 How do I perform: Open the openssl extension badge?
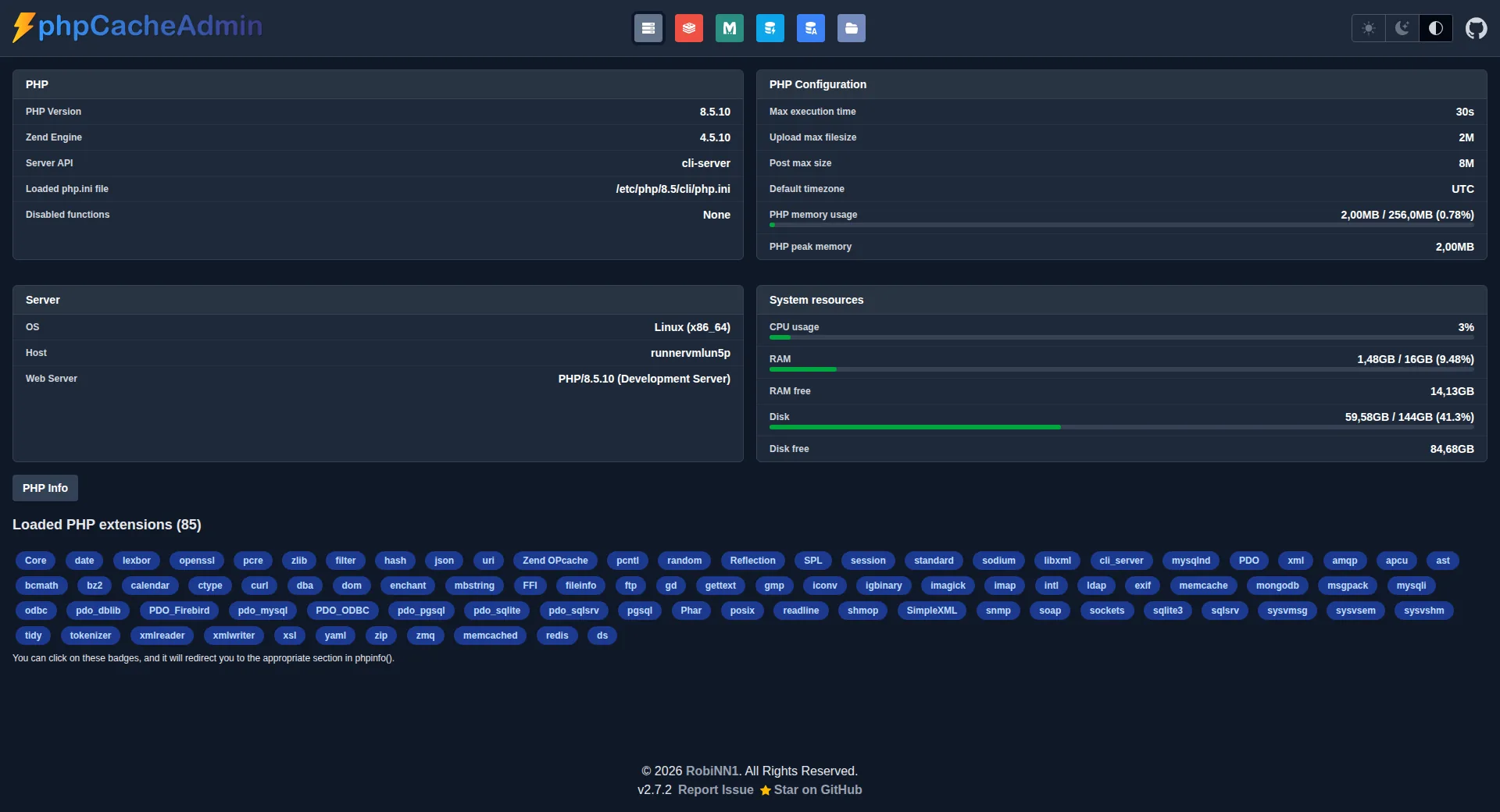tap(197, 561)
